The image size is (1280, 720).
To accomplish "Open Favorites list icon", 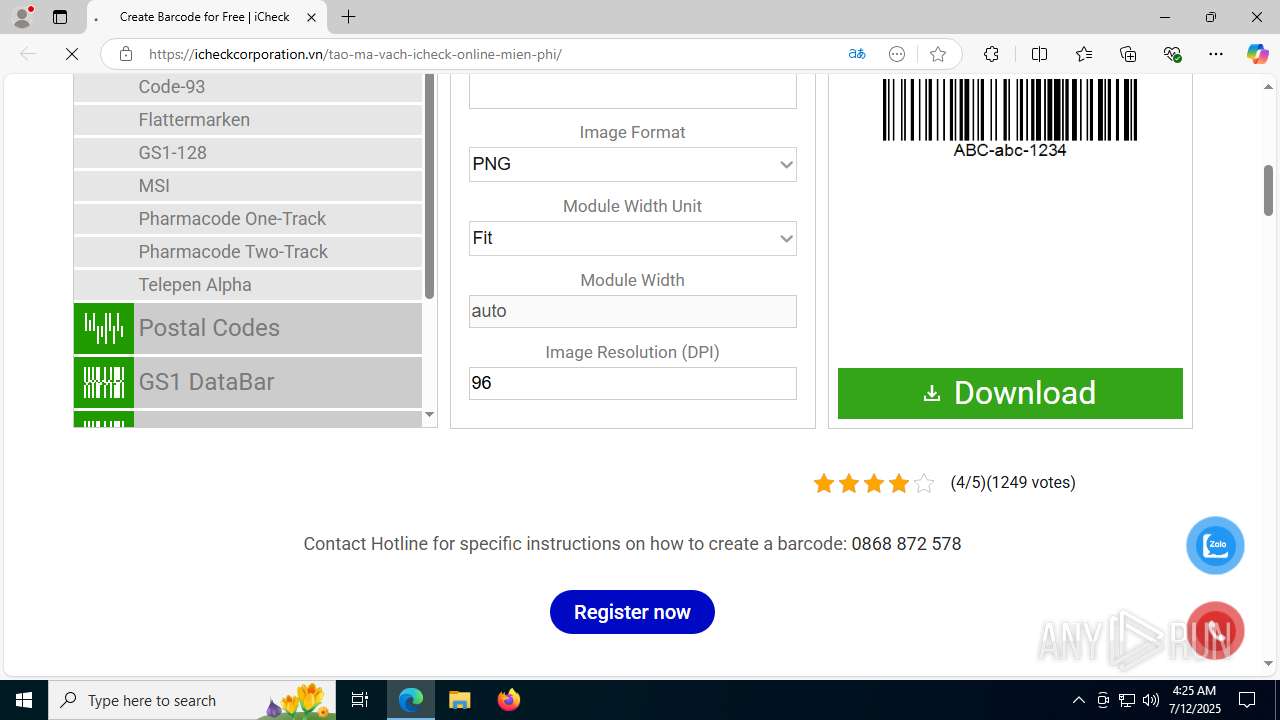I will 1084,54.
